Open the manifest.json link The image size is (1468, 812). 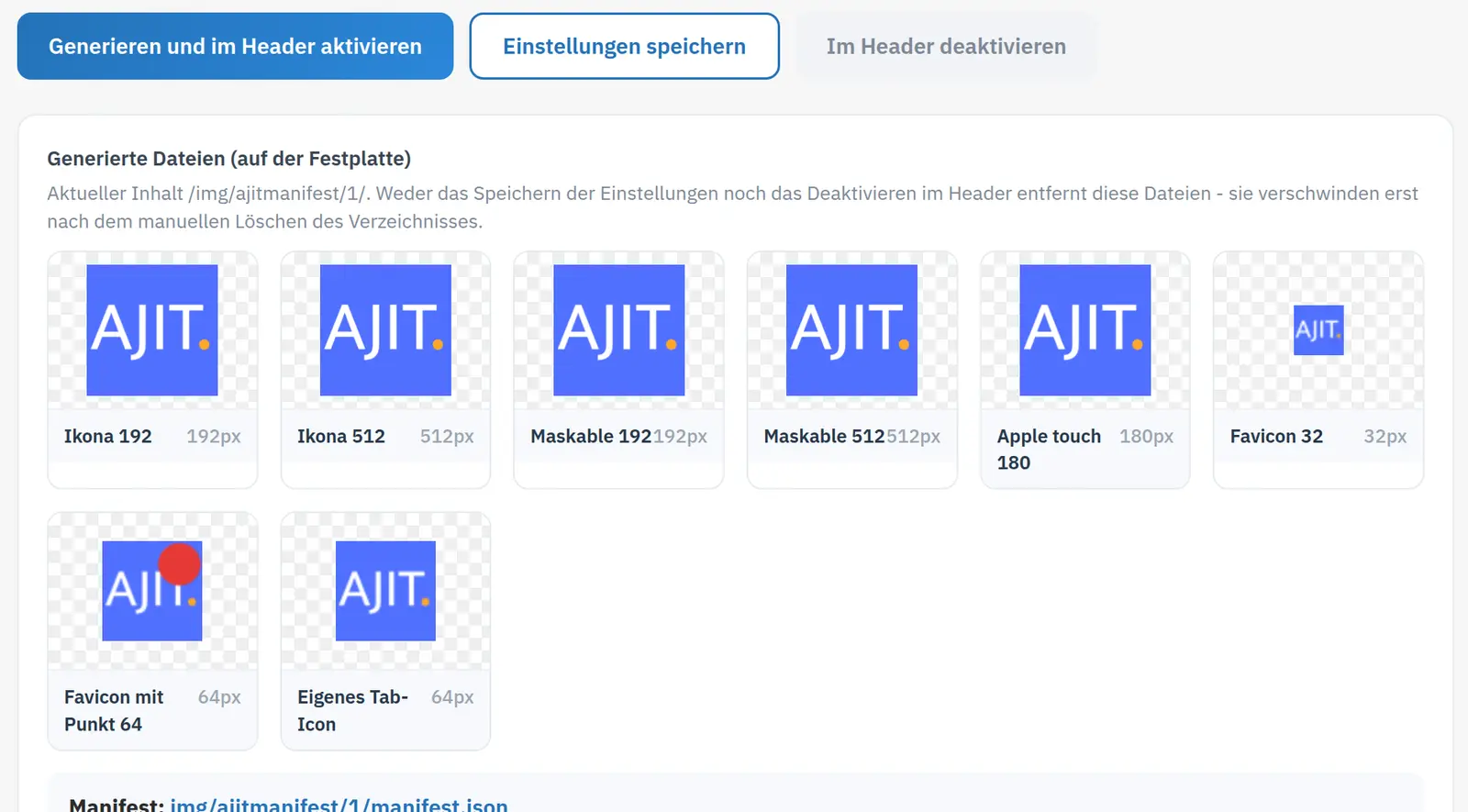[339, 805]
